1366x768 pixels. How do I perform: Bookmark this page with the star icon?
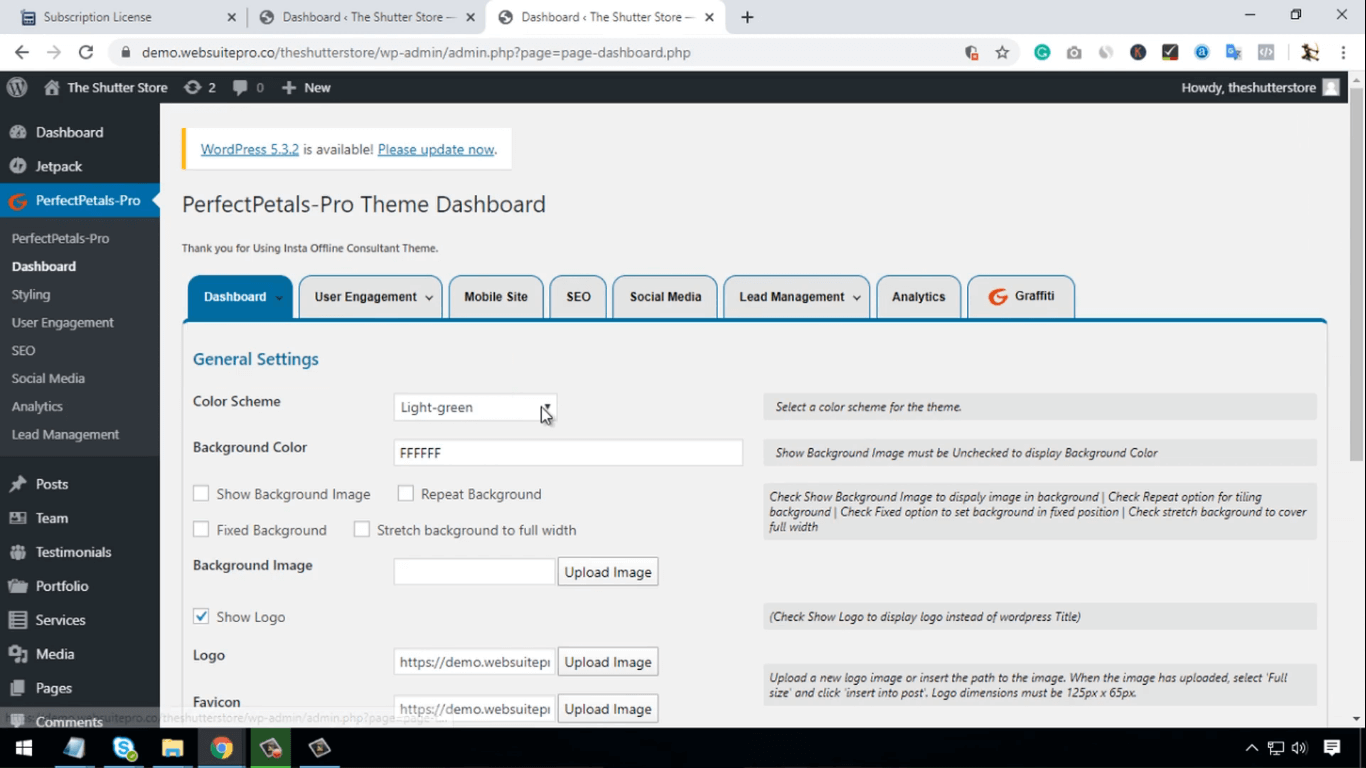pyautogui.click(x=1002, y=52)
